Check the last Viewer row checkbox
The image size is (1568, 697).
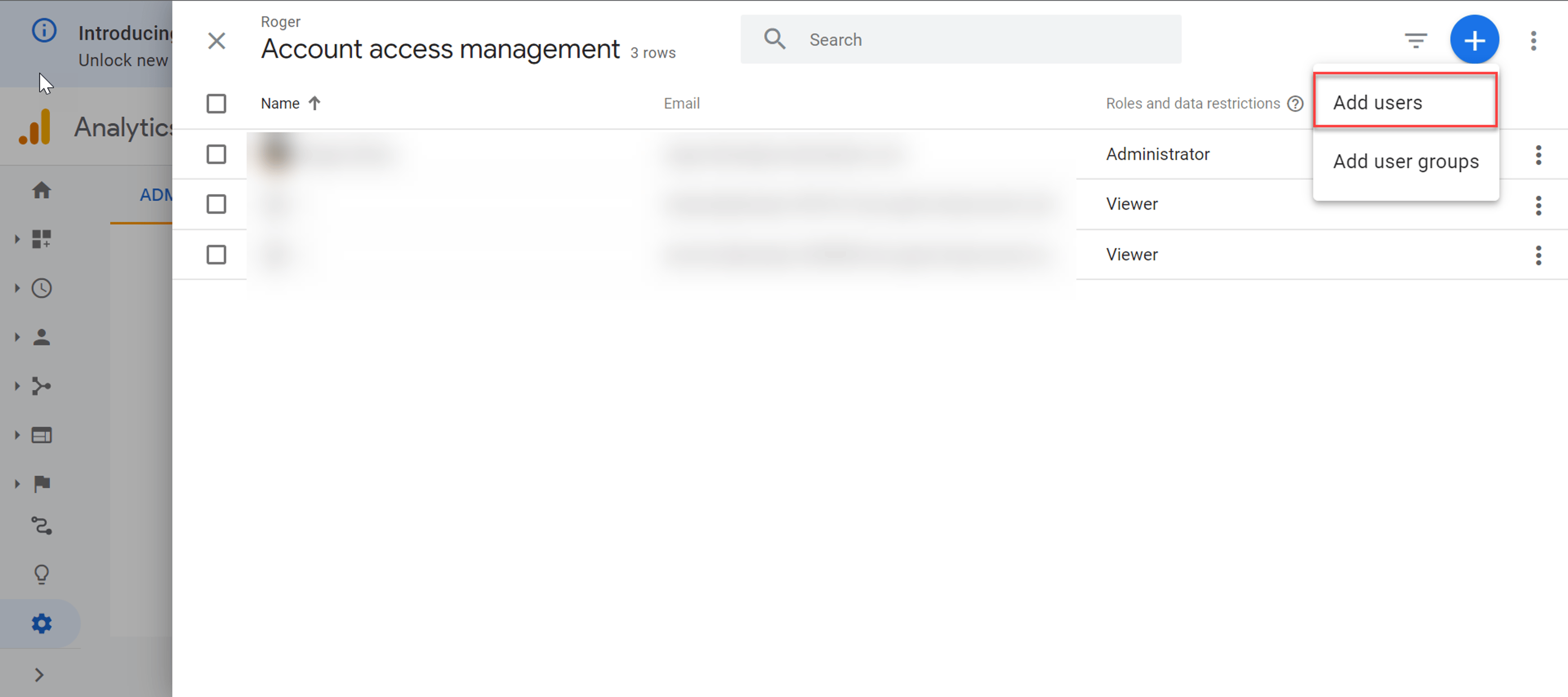pos(216,254)
